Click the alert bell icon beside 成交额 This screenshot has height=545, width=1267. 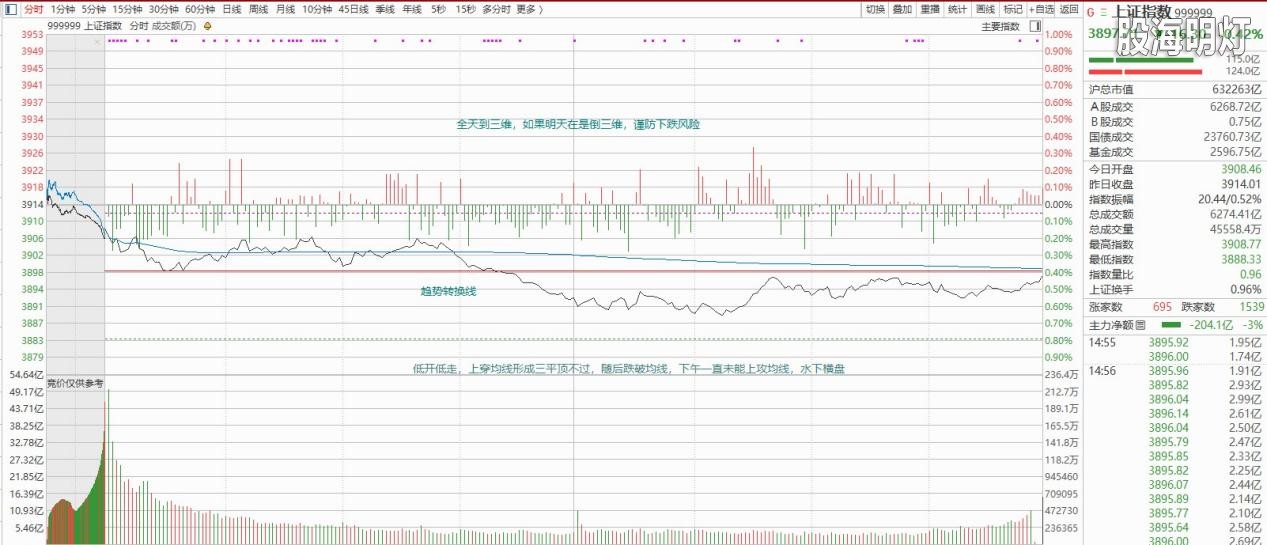click(207, 25)
